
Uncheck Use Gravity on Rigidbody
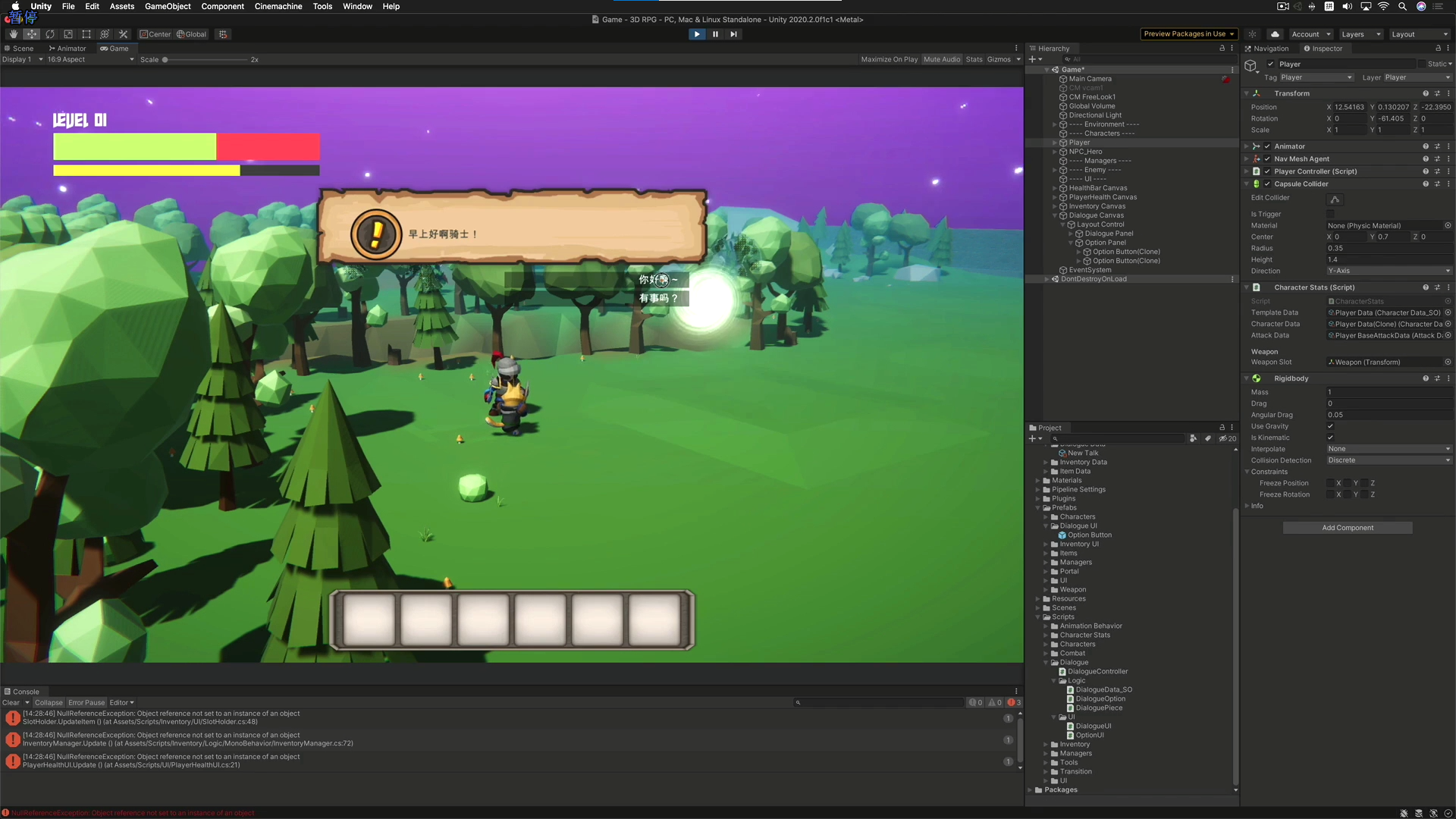pos(1330,426)
